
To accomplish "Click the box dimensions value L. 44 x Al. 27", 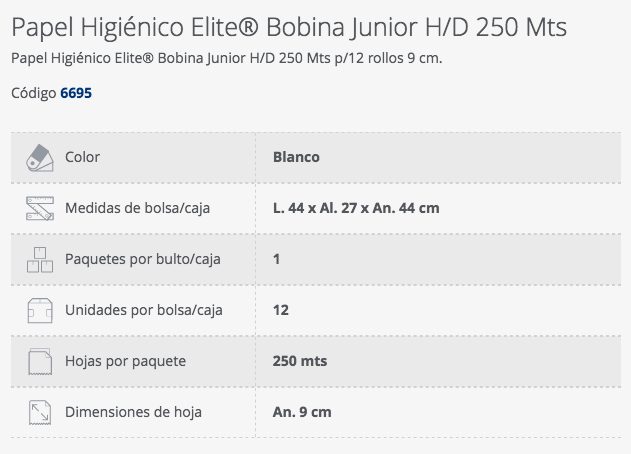I will point(356,208).
